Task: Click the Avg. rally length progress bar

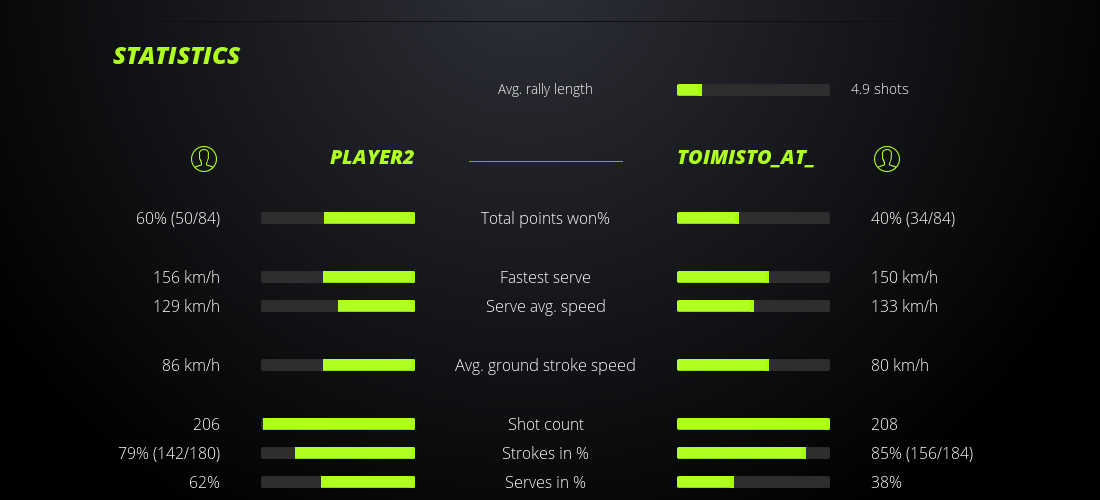Action: (x=753, y=90)
